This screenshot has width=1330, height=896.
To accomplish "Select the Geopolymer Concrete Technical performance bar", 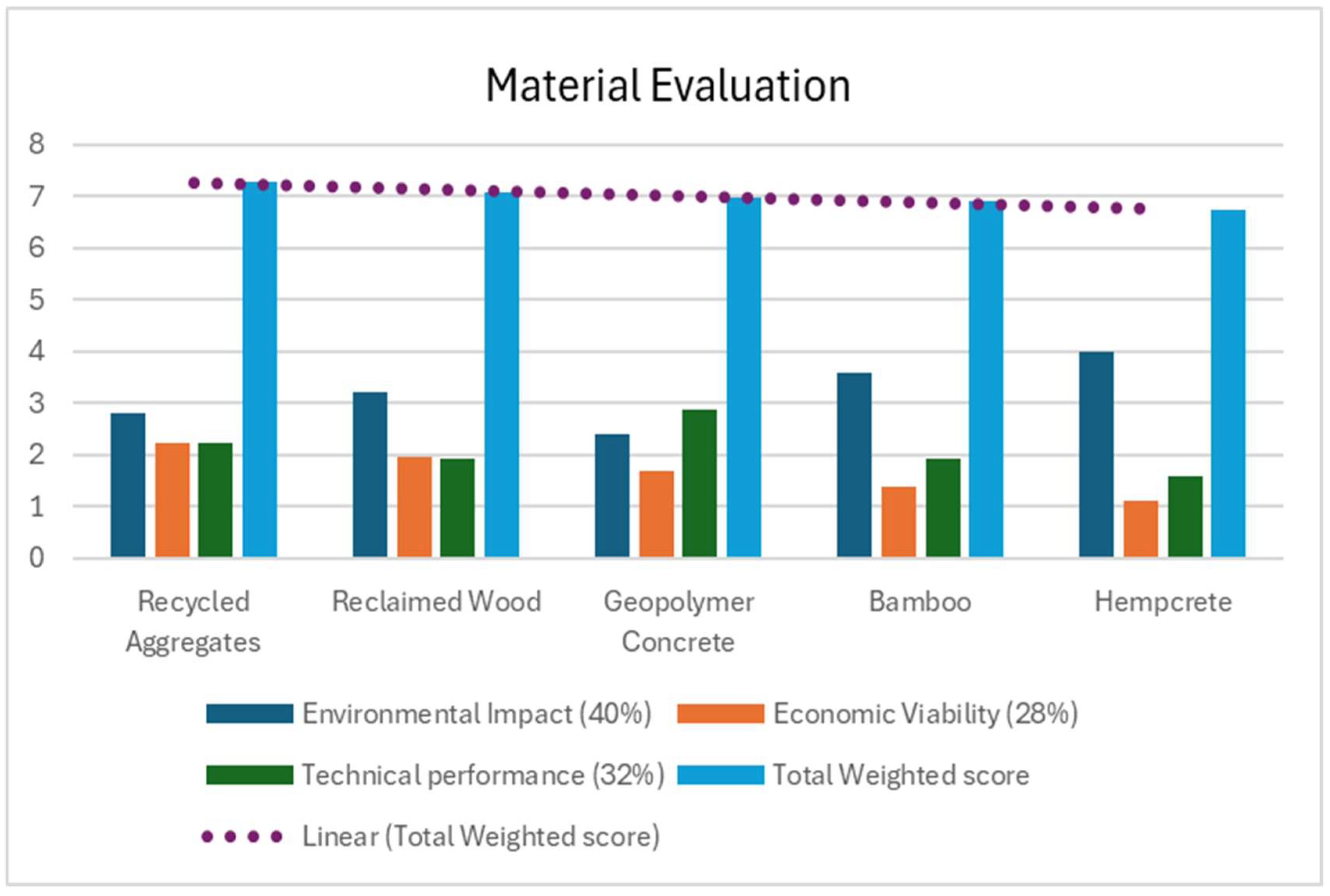I will click(699, 483).
